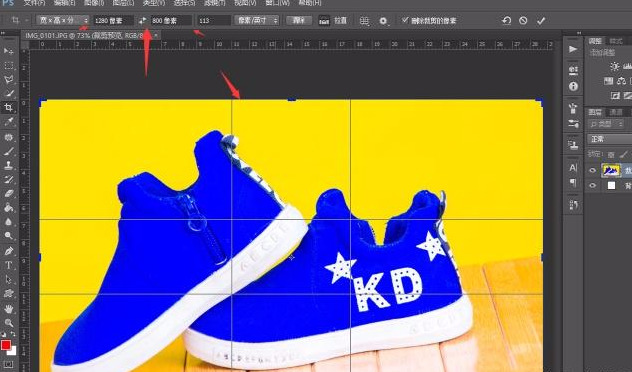This screenshot has width=632, height=372.
Task: Click the Clear button in options bar
Action: [299, 20]
